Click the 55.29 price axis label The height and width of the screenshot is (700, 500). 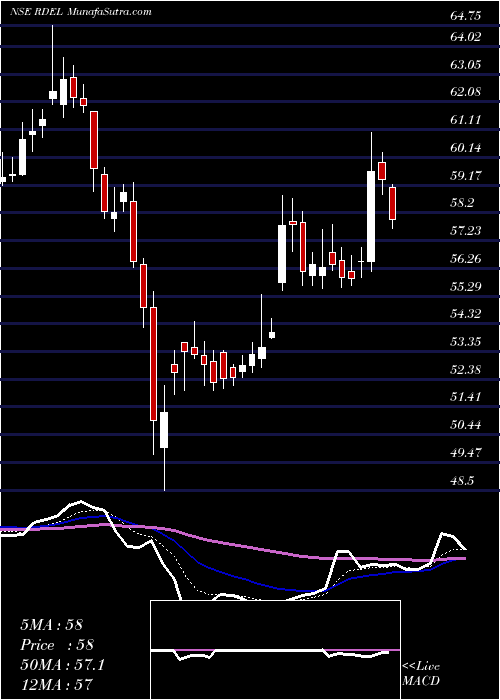pyautogui.click(x=466, y=286)
